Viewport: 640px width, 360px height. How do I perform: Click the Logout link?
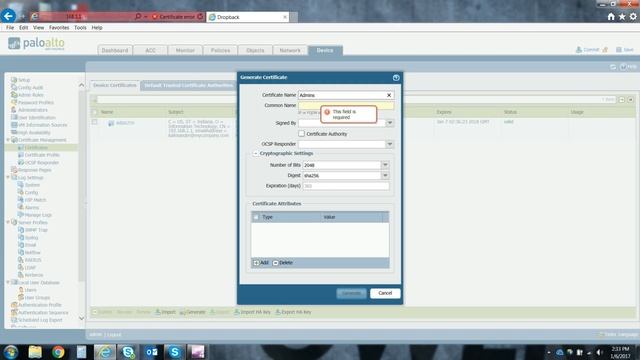[114, 335]
